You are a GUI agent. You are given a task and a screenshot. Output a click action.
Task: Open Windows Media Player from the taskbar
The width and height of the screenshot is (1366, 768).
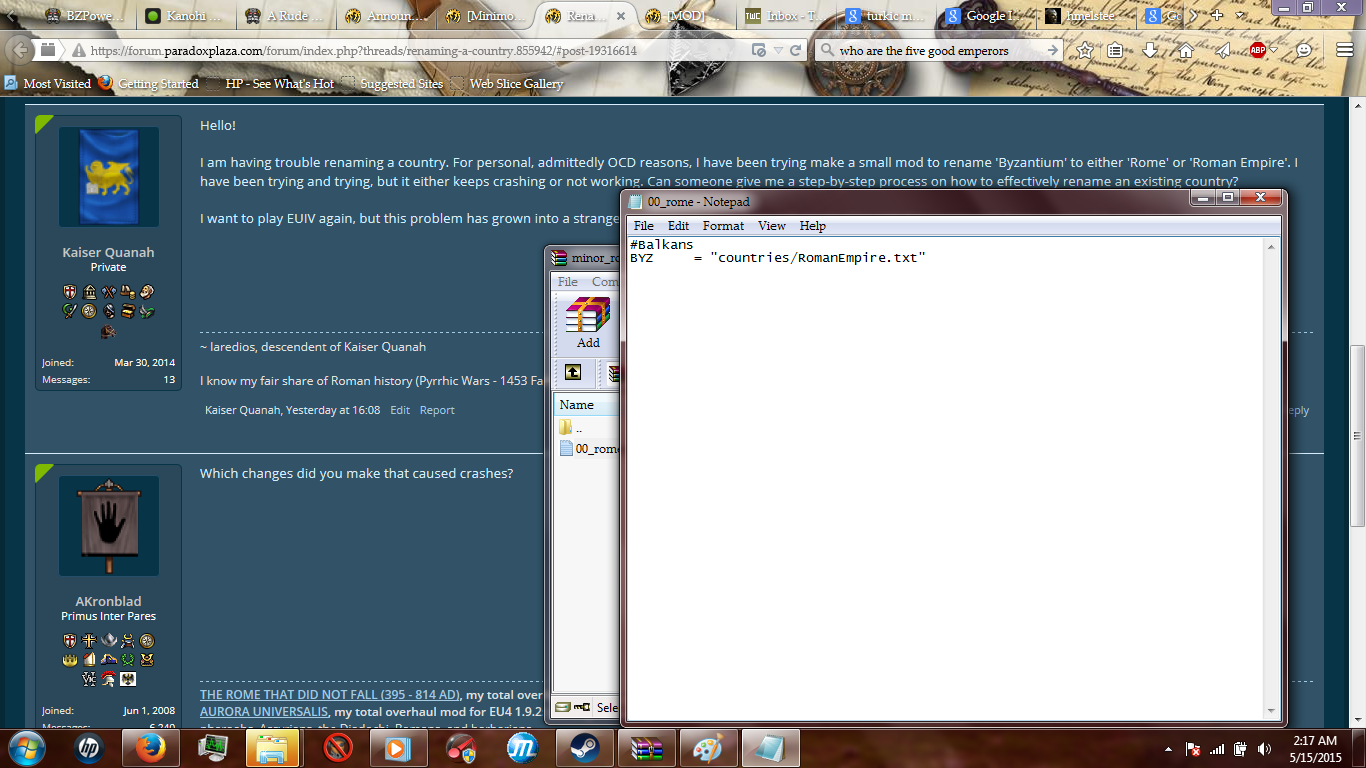pos(399,747)
